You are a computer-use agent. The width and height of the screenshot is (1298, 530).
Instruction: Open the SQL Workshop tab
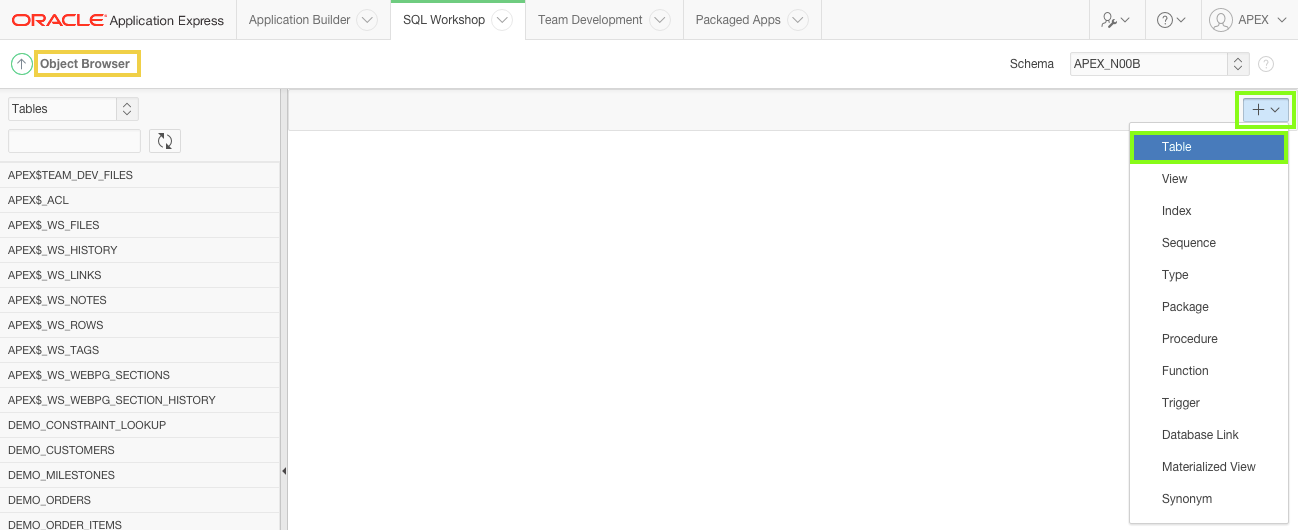point(444,20)
